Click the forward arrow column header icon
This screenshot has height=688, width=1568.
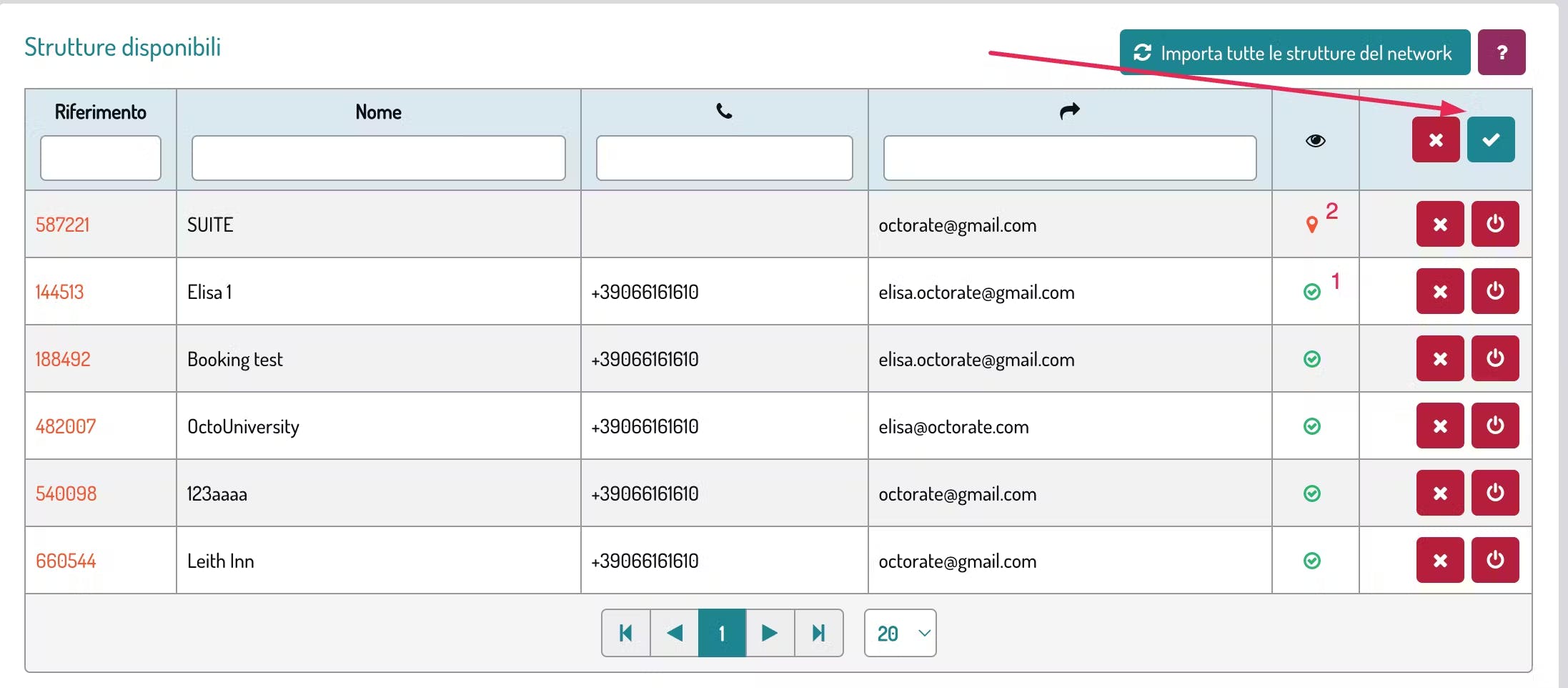click(1069, 111)
